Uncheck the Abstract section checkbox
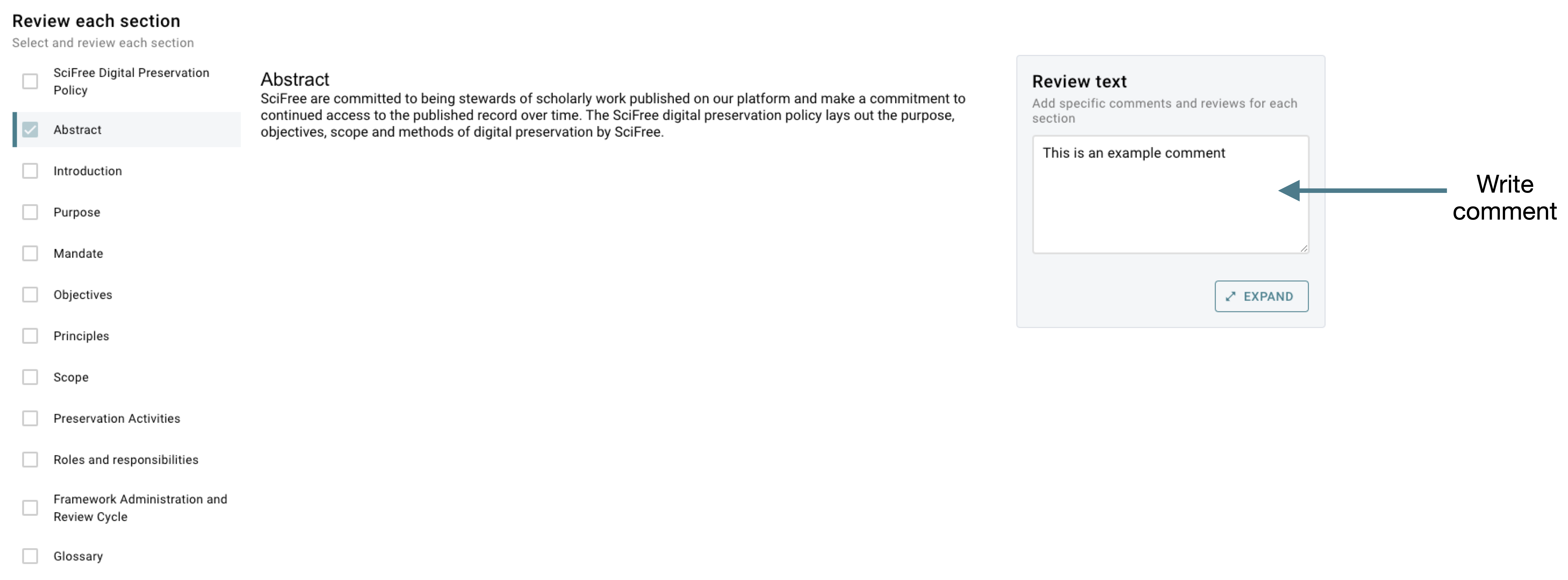1568x580 pixels. (30, 129)
